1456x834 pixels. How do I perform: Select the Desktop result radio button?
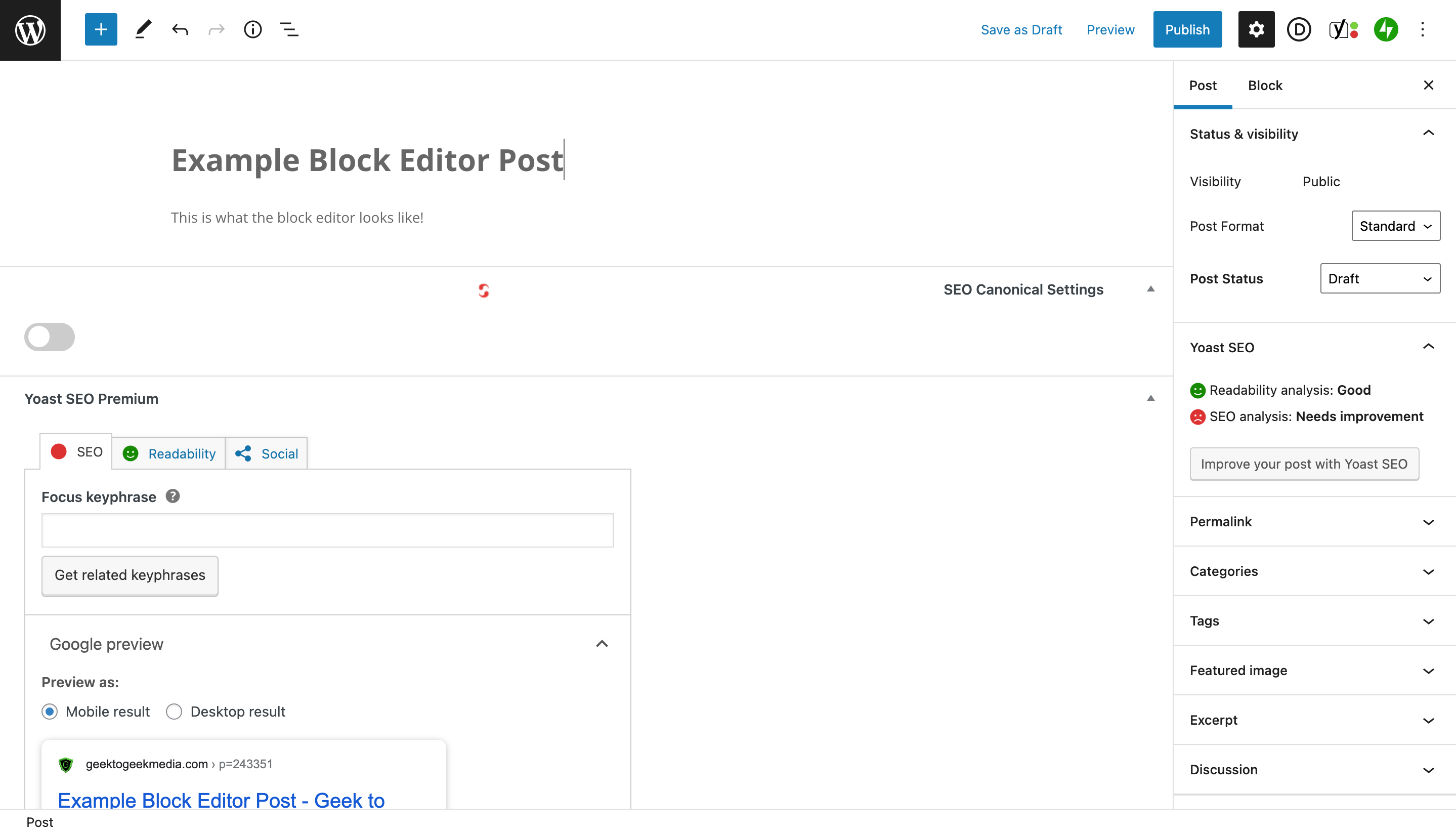coord(174,712)
